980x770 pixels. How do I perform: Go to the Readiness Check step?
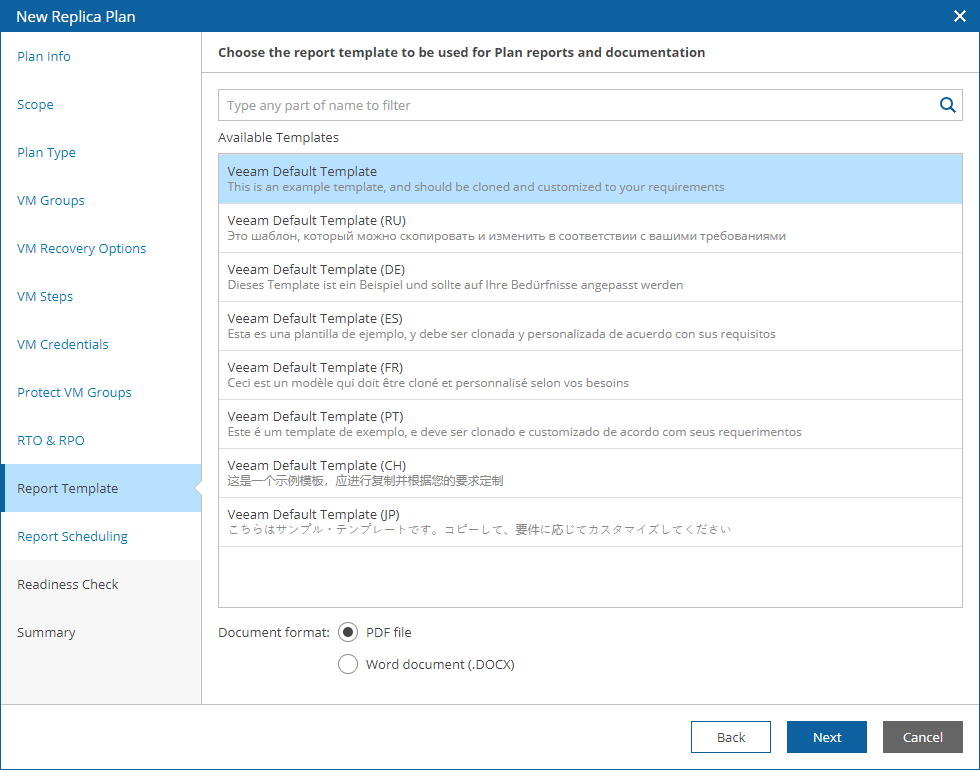coord(68,584)
